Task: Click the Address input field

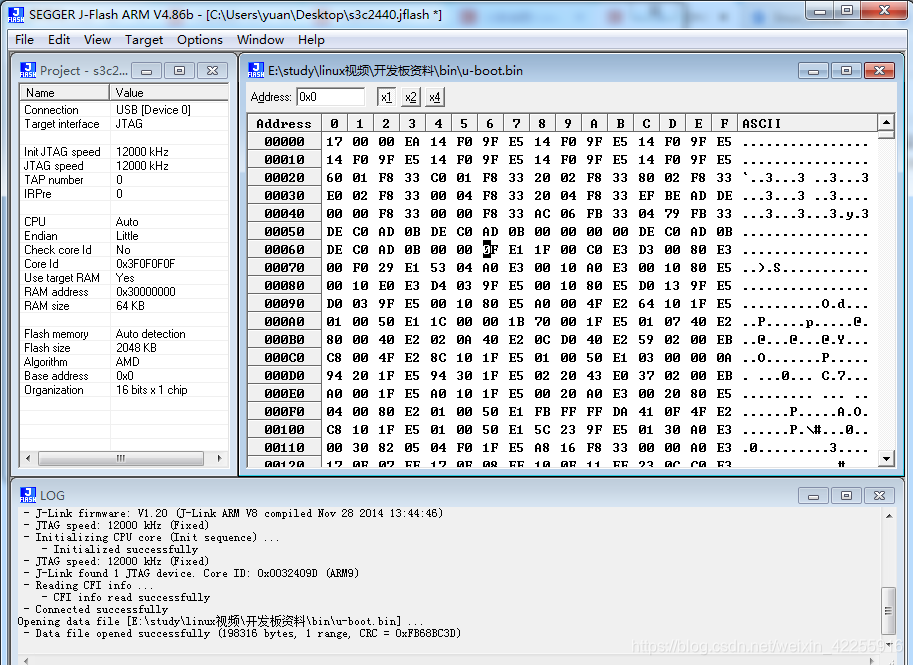Action: [x=331, y=97]
